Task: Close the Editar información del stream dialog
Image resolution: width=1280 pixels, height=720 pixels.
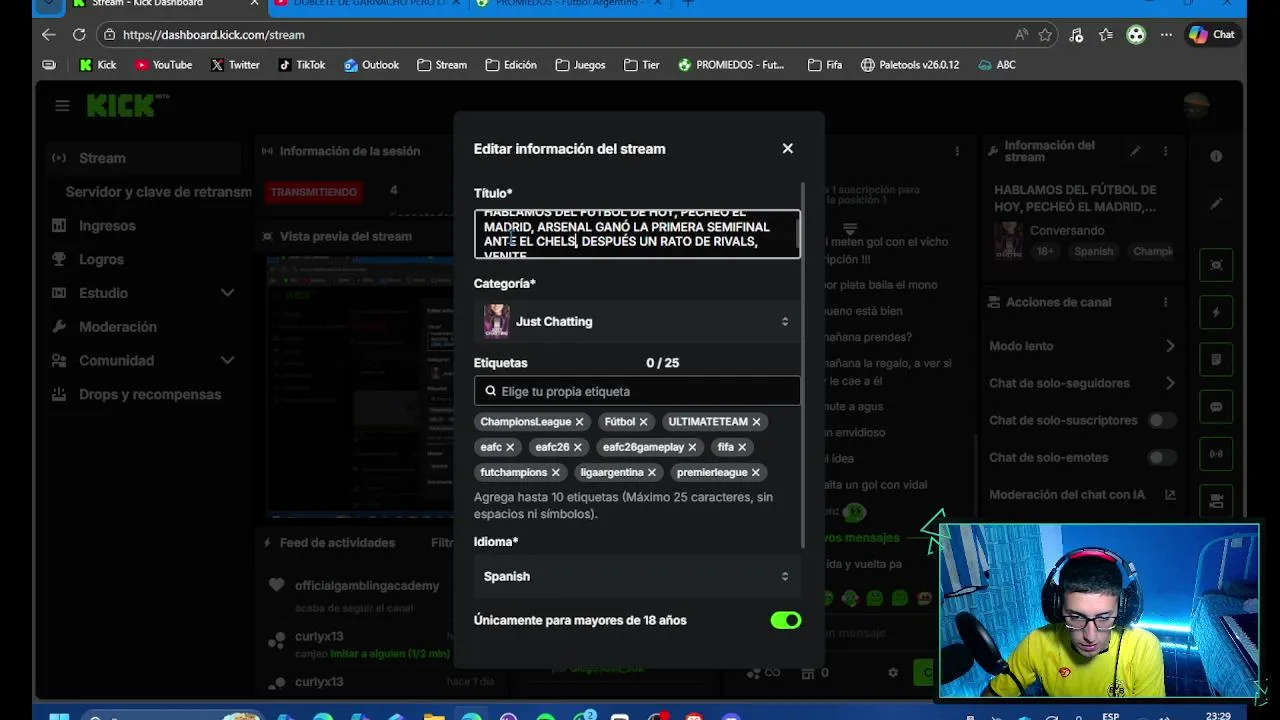Action: [x=788, y=148]
